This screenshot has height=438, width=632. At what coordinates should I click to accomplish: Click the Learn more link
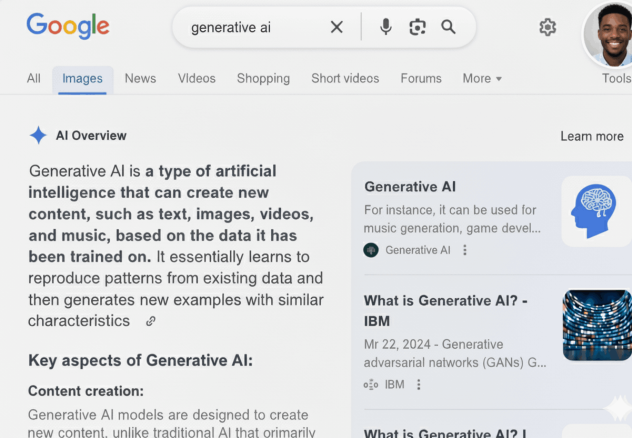[x=592, y=136]
